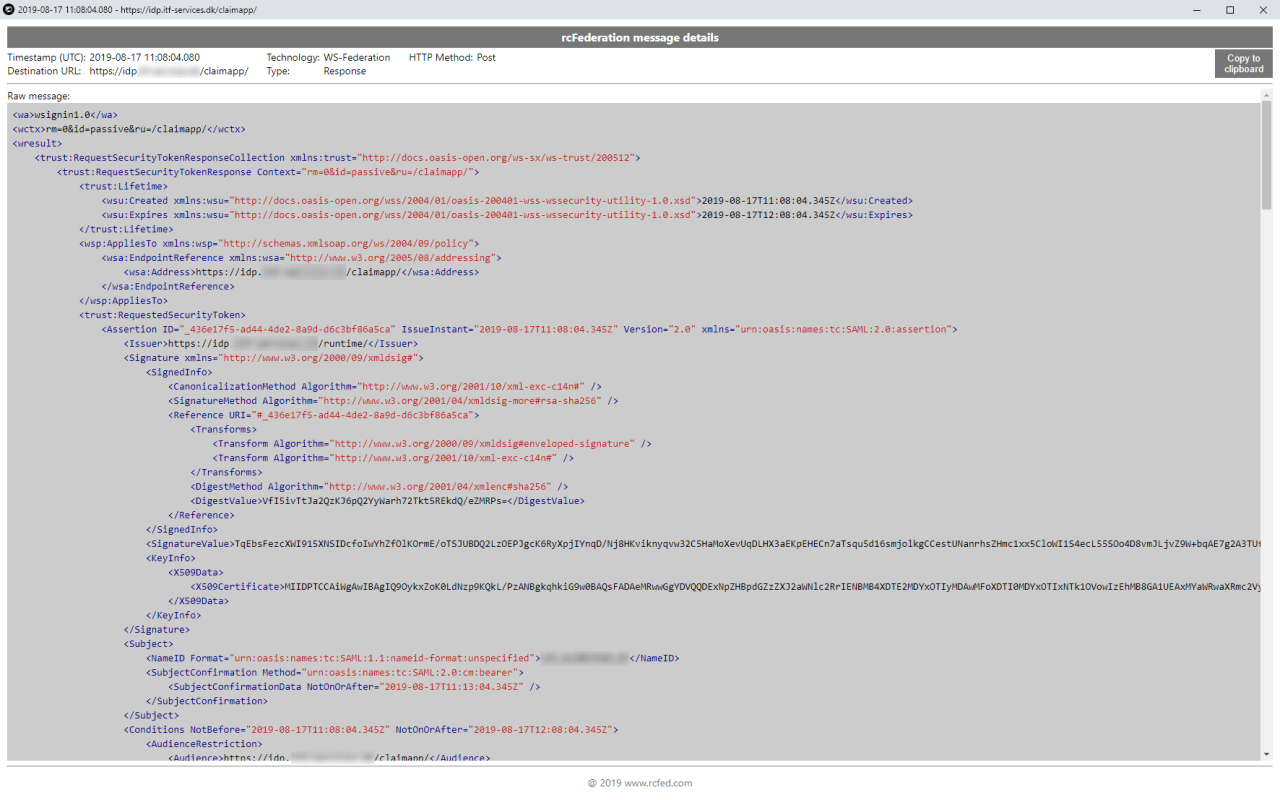This screenshot has width=1280, height=800.
Task: Click the DigestMethod sha256 line
Action: coord(379,486)
